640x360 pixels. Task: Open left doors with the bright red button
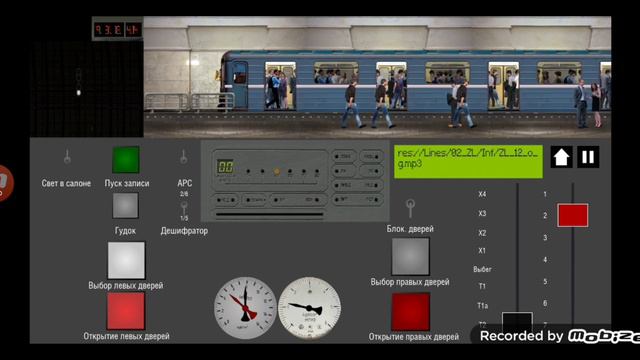126,311
